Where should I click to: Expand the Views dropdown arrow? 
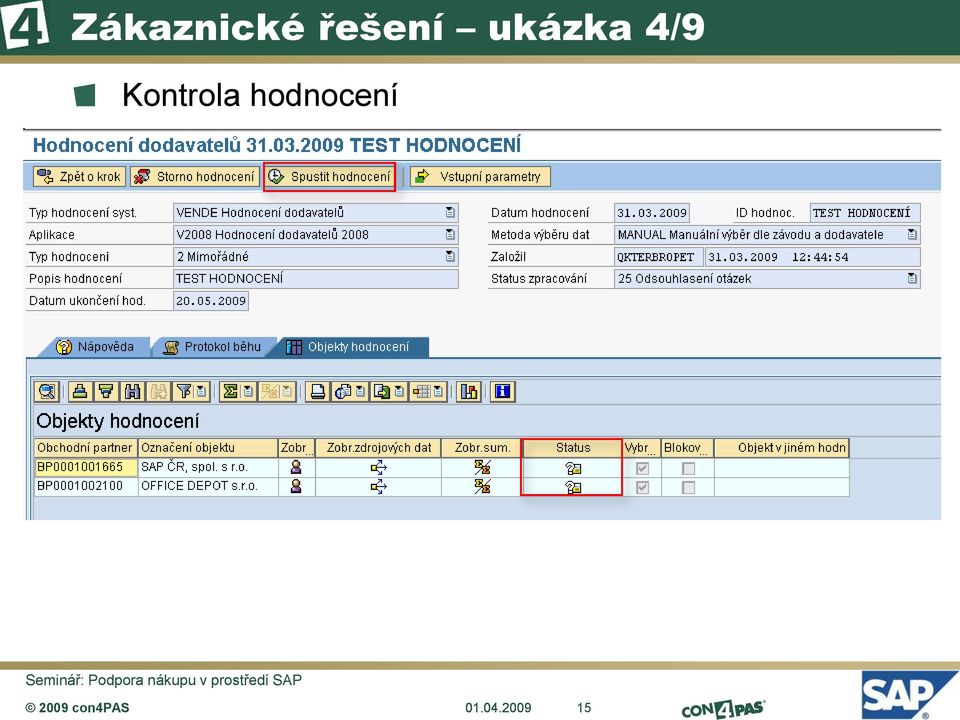click(360, 391)
